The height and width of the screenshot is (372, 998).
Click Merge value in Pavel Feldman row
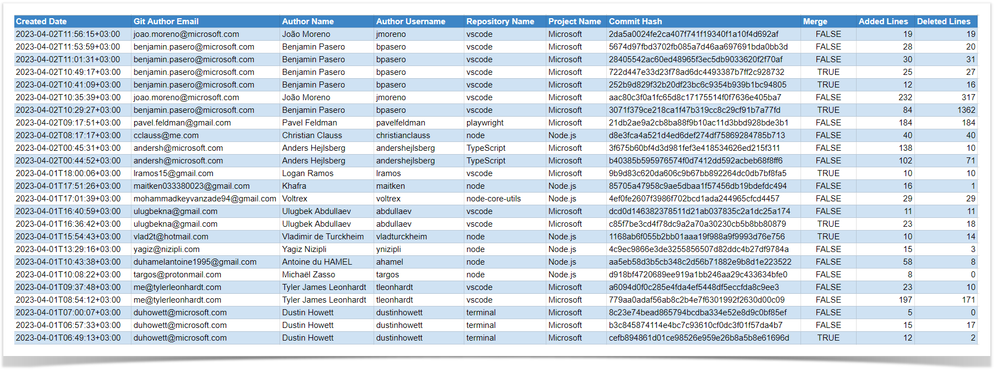[828, 123]
